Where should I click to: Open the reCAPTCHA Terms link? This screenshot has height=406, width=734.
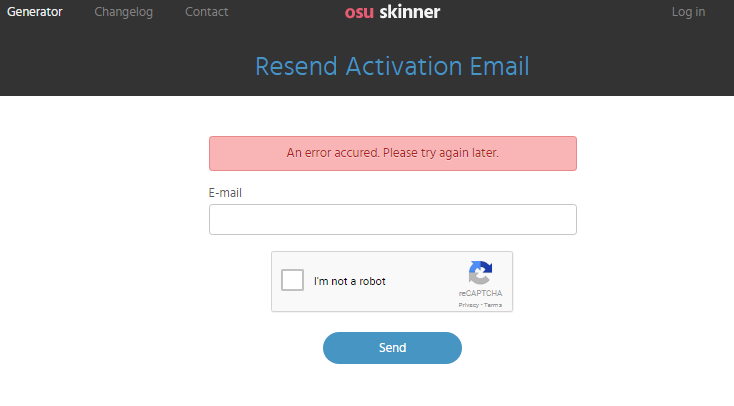[492, 305]
